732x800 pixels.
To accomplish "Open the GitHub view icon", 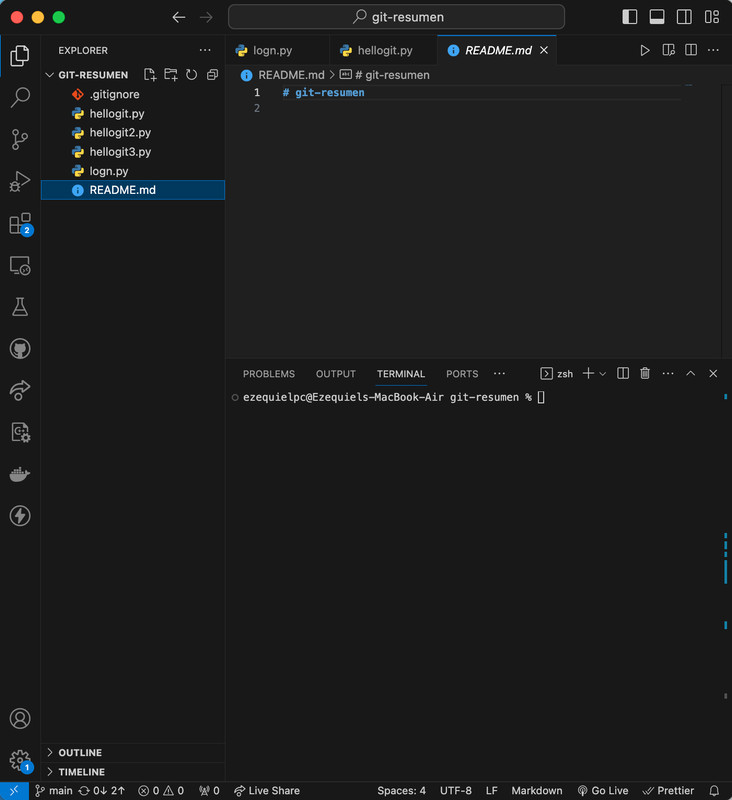I will pos(20,349).
